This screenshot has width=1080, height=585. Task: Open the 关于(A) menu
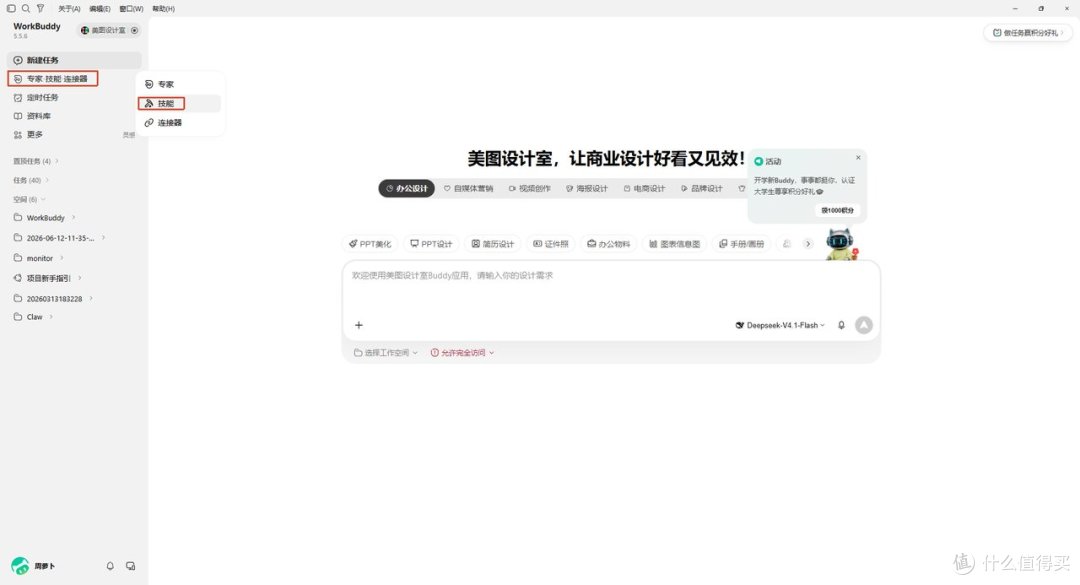coord(69,9)
